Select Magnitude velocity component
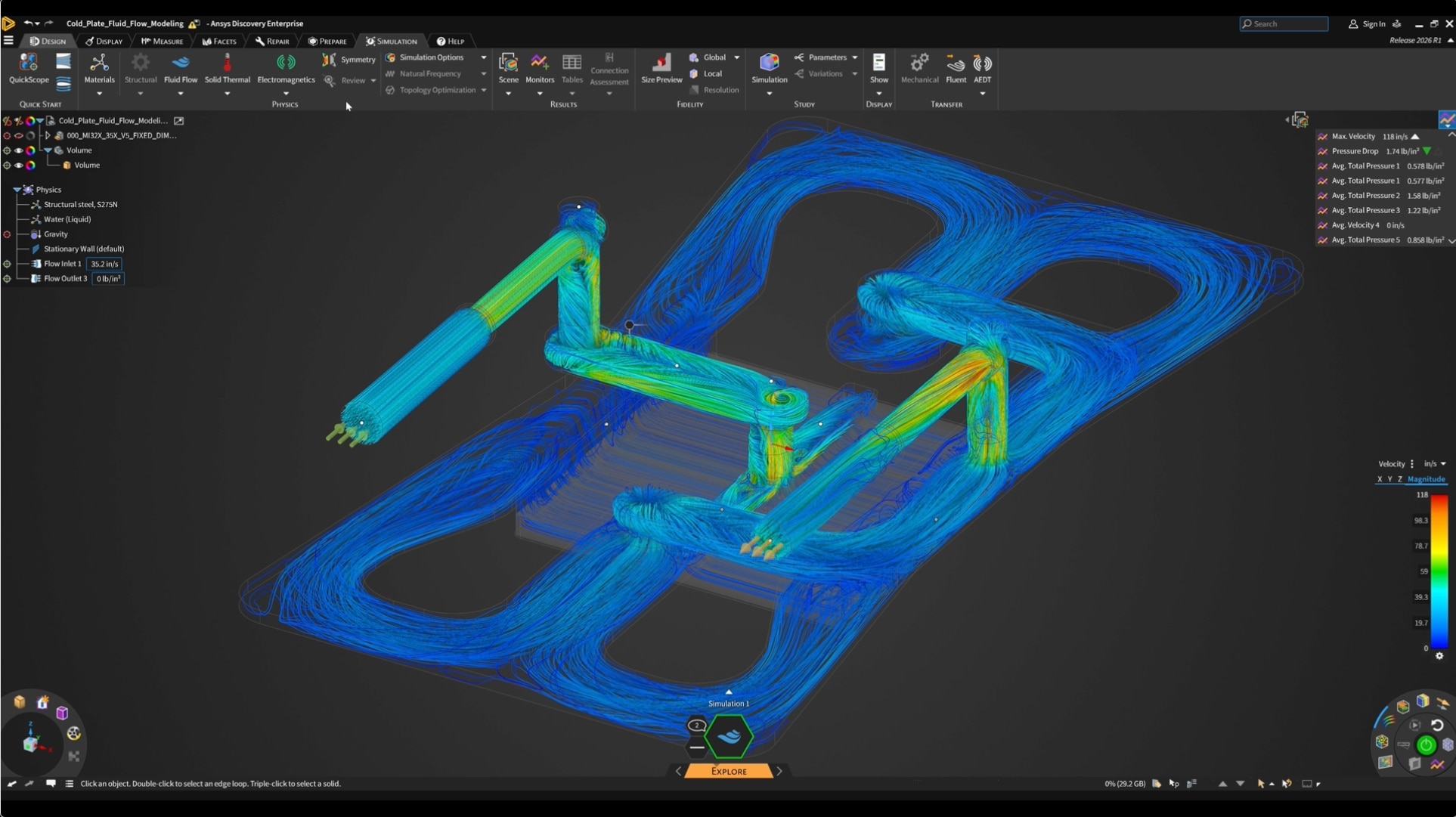The image size is (1456, 817). [1427, 479]
